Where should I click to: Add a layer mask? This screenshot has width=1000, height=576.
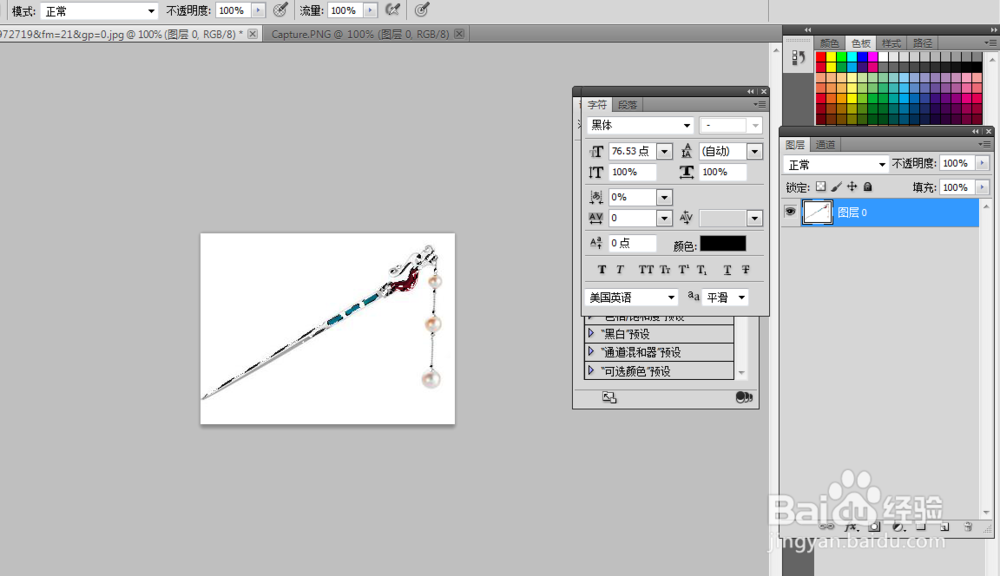[874, 527]
